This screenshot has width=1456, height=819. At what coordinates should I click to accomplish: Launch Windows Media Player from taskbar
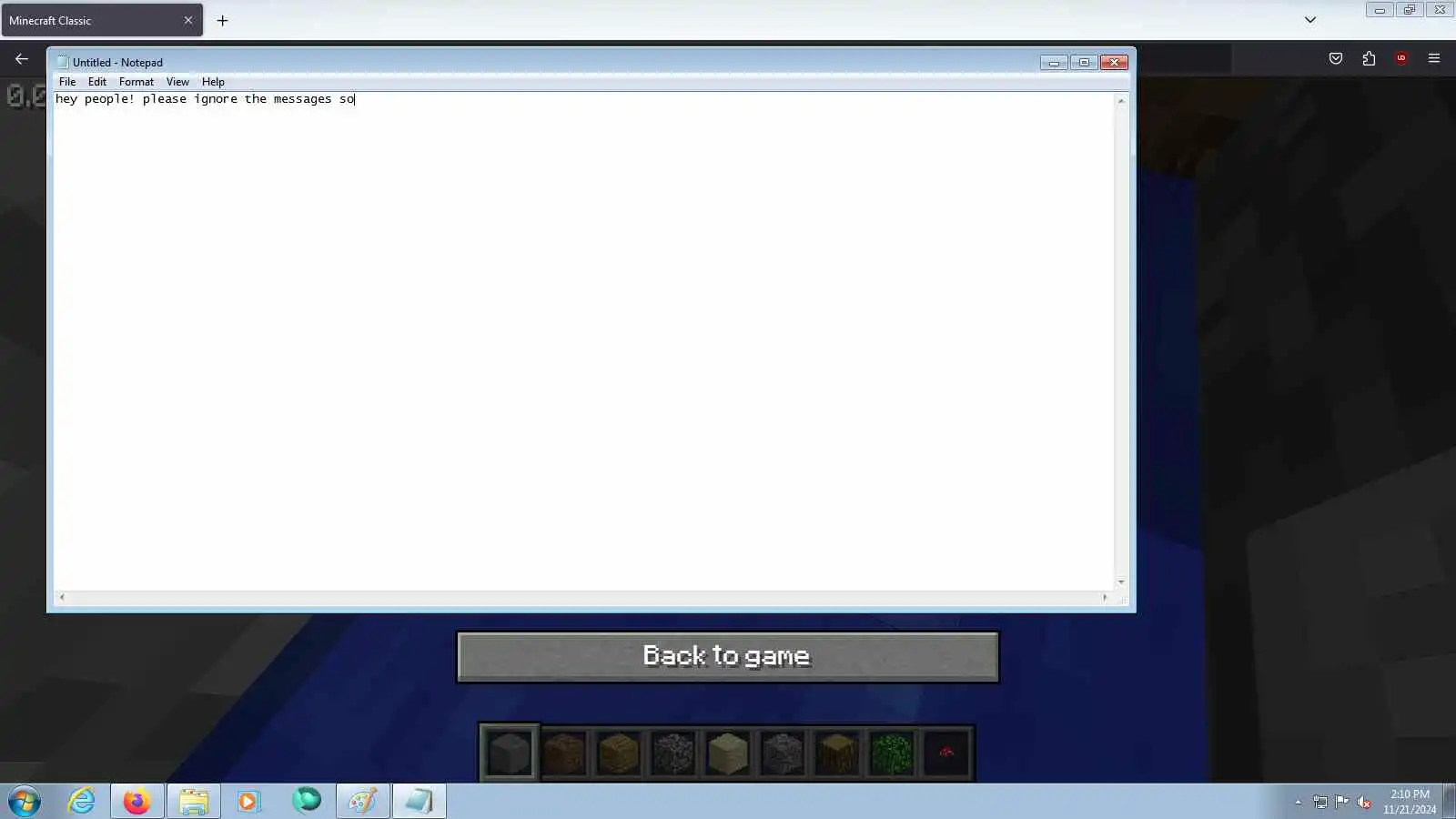248,802
